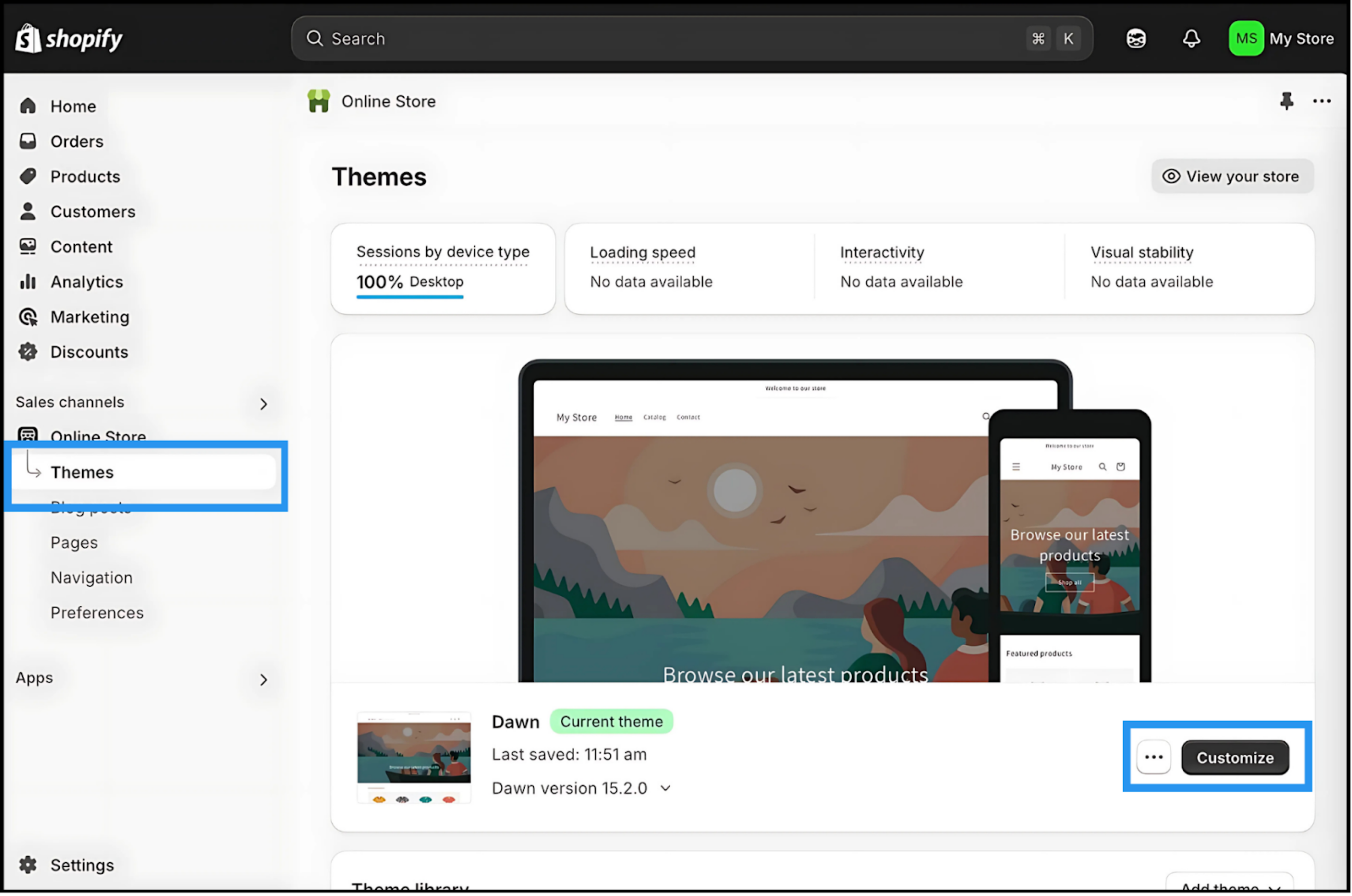Click the search magnifier icon
This screenshot has height=896, width=1352.
(314, 38)
